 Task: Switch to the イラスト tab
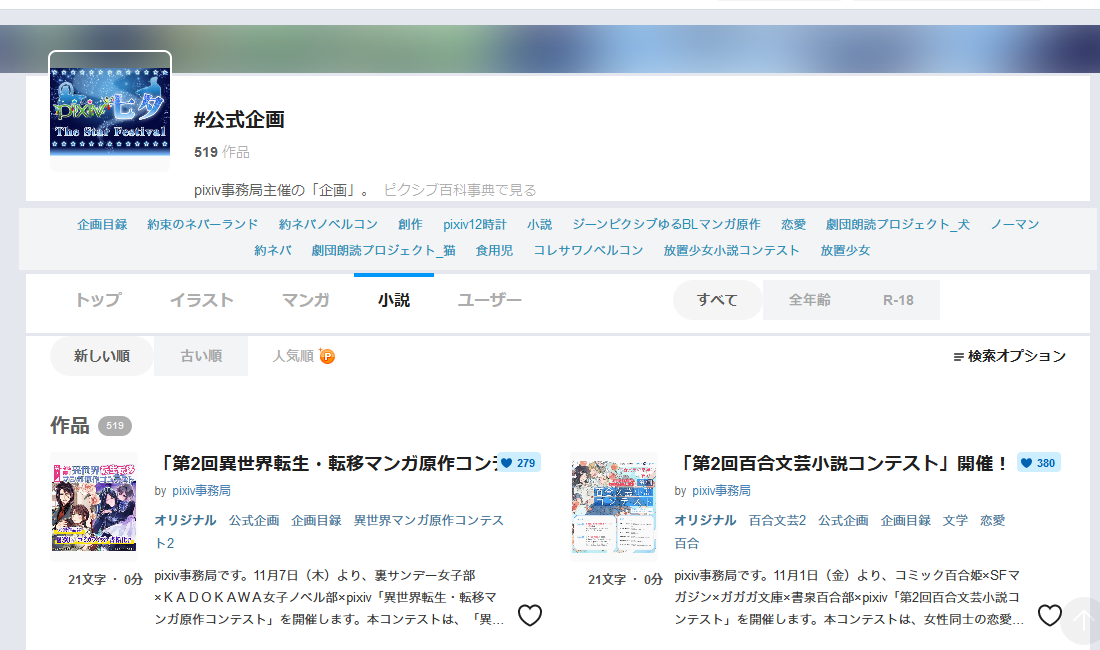(x=202, y=300)
